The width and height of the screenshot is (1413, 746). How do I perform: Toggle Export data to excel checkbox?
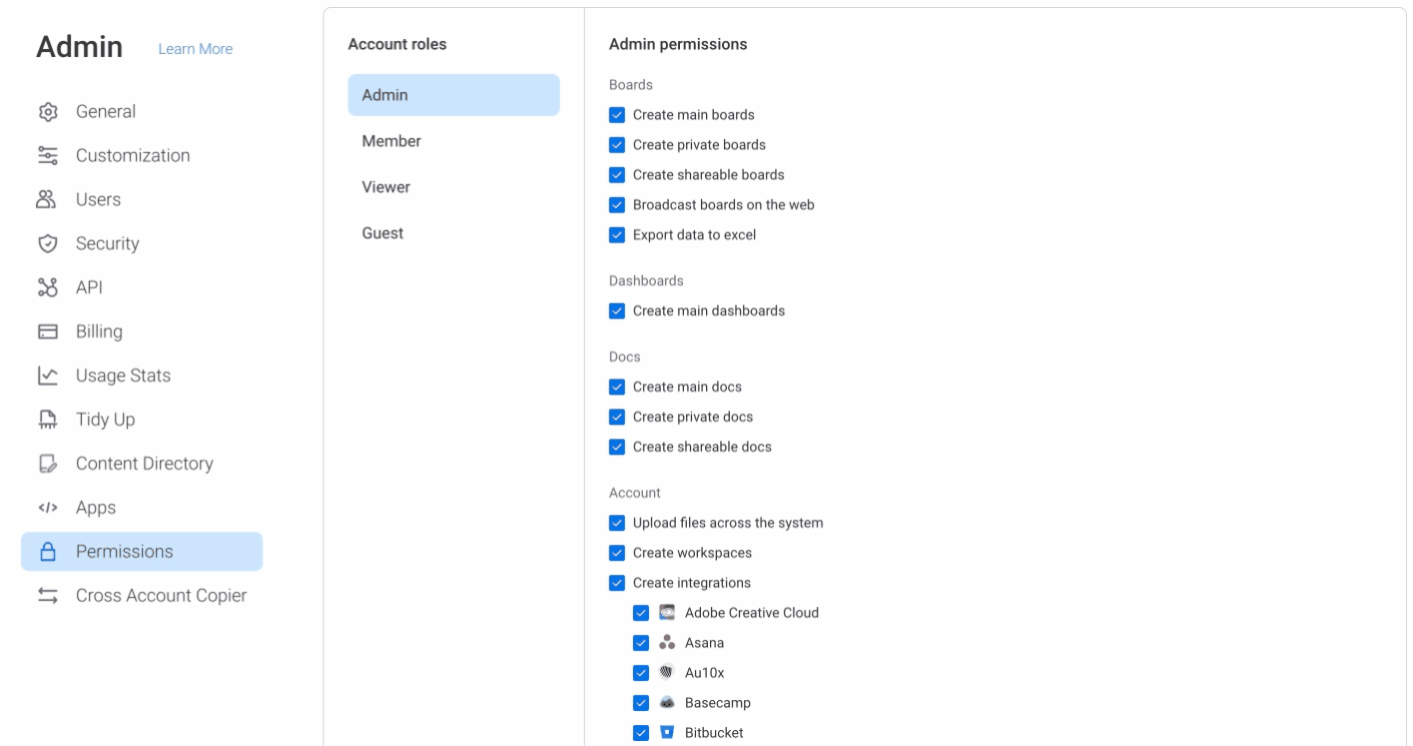pos(617,235)
